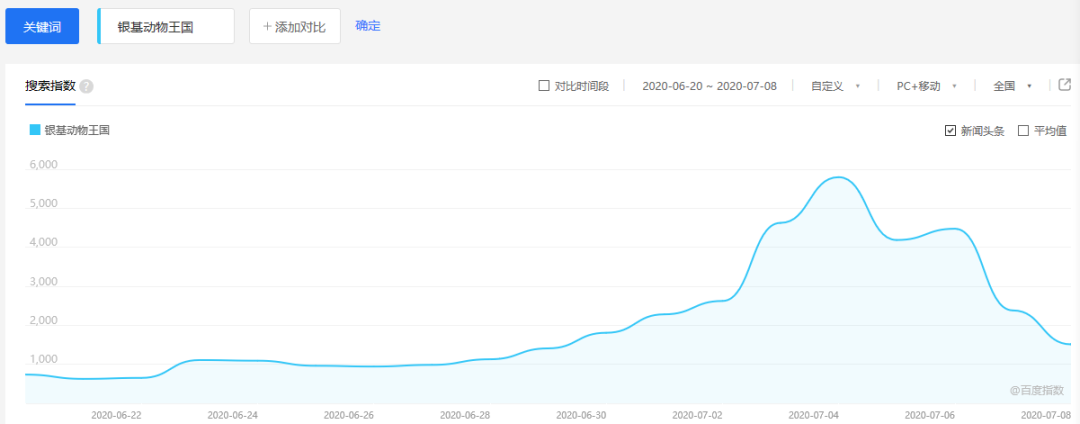The width and height of the screenshot is (1080, 424).
Task: Click the 4,000 y-axis value
Action: (x=43, y=243)
